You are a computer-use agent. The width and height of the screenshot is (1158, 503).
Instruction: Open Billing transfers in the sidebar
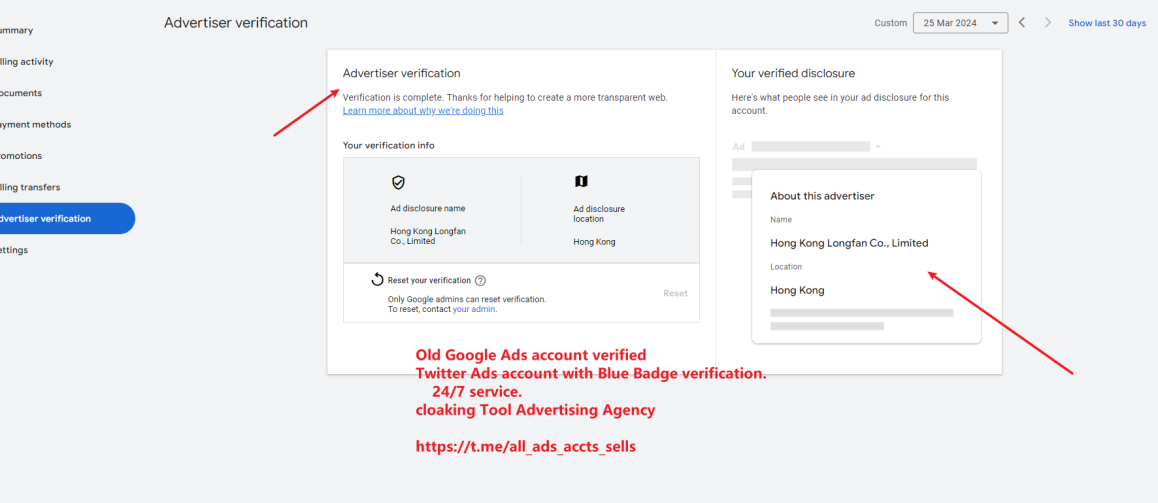click(x=30, y=188)
